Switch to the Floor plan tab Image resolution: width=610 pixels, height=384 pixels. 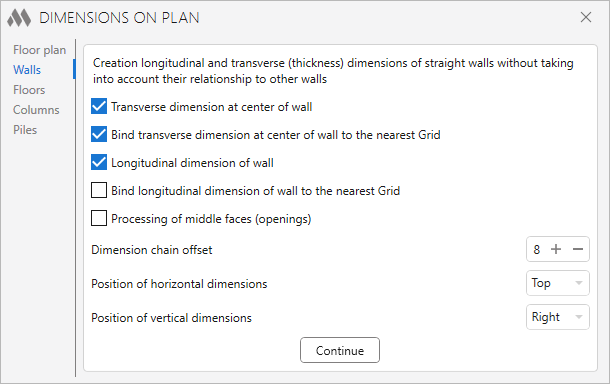click(x=39, y=50)
